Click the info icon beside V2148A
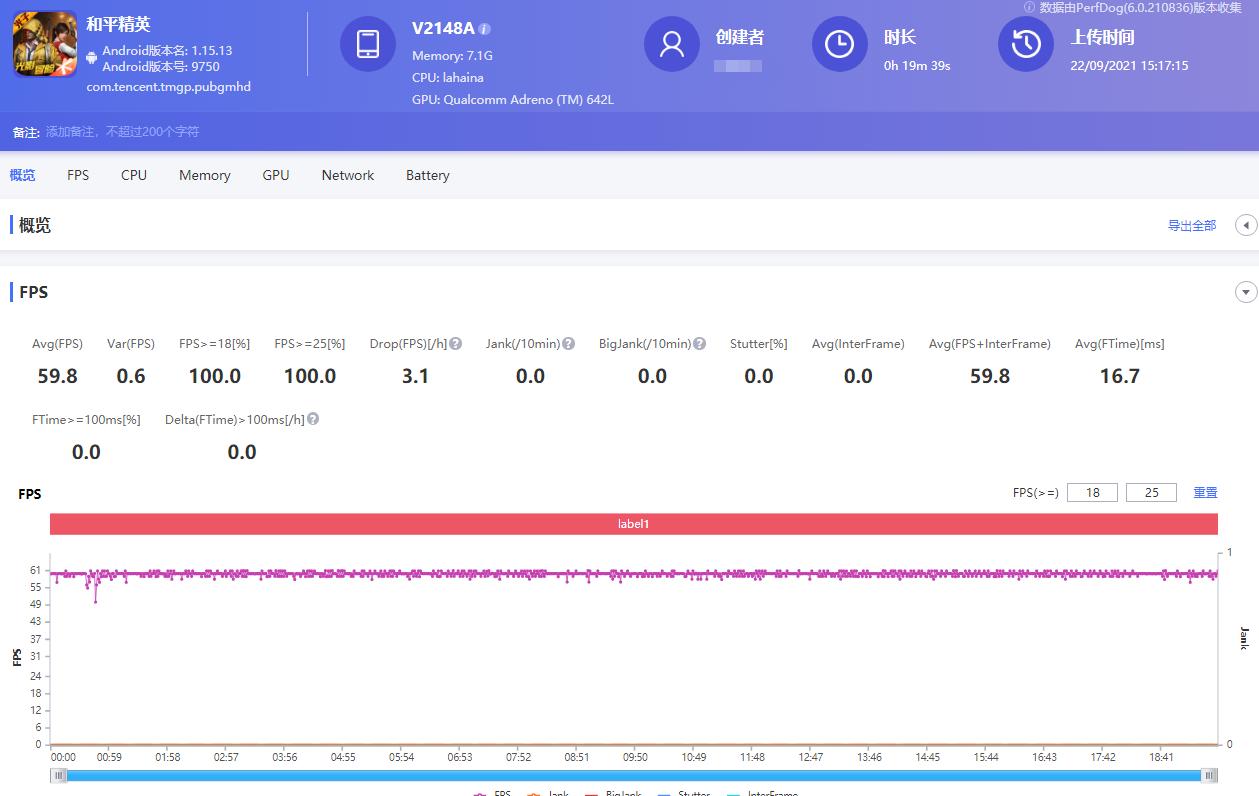Screen dimensions: 1259x796 coord(485,29)
